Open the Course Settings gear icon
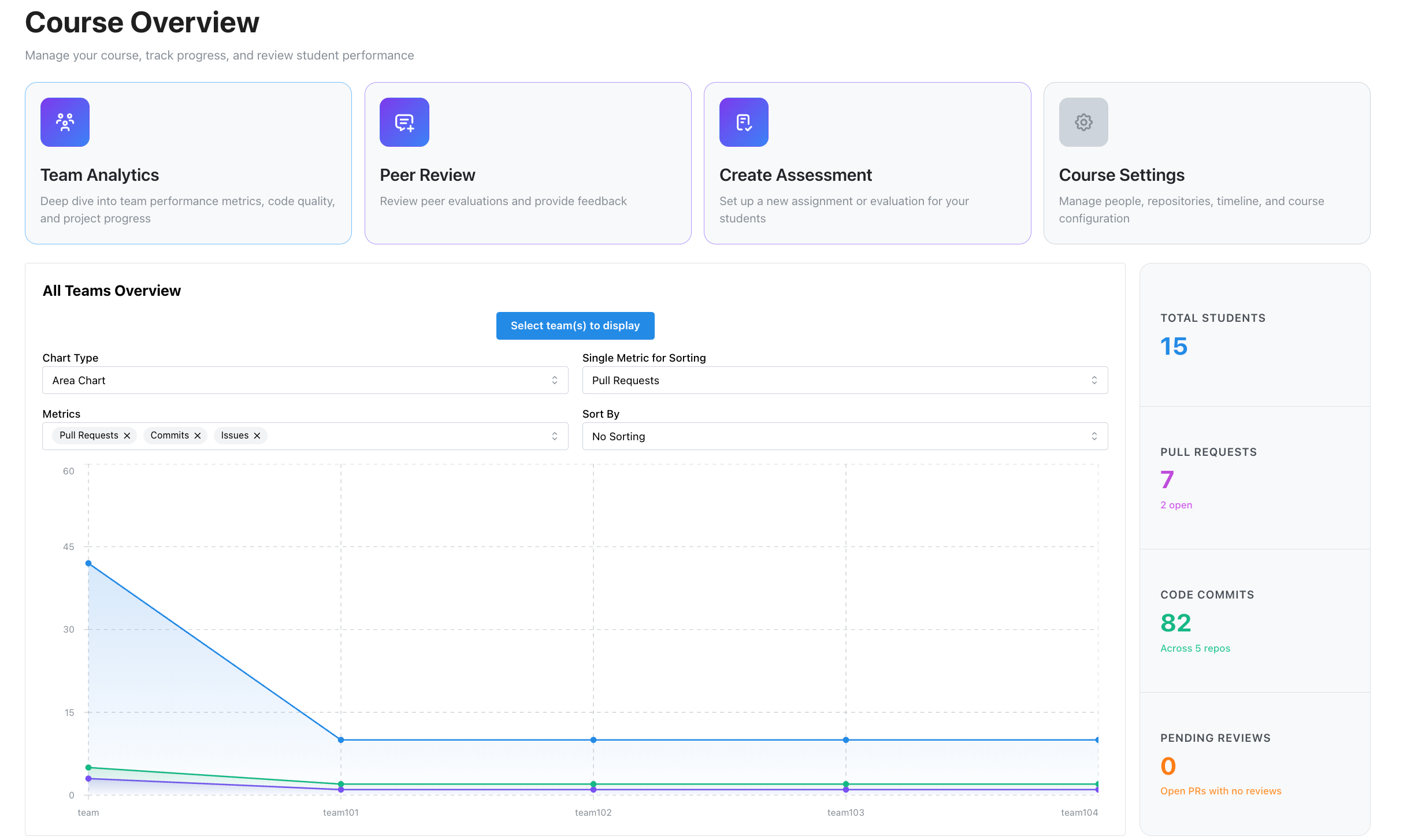Image resolution: width=1403 pixels, height=840 pixels. pyautogui.click(x=1083, y=122)
